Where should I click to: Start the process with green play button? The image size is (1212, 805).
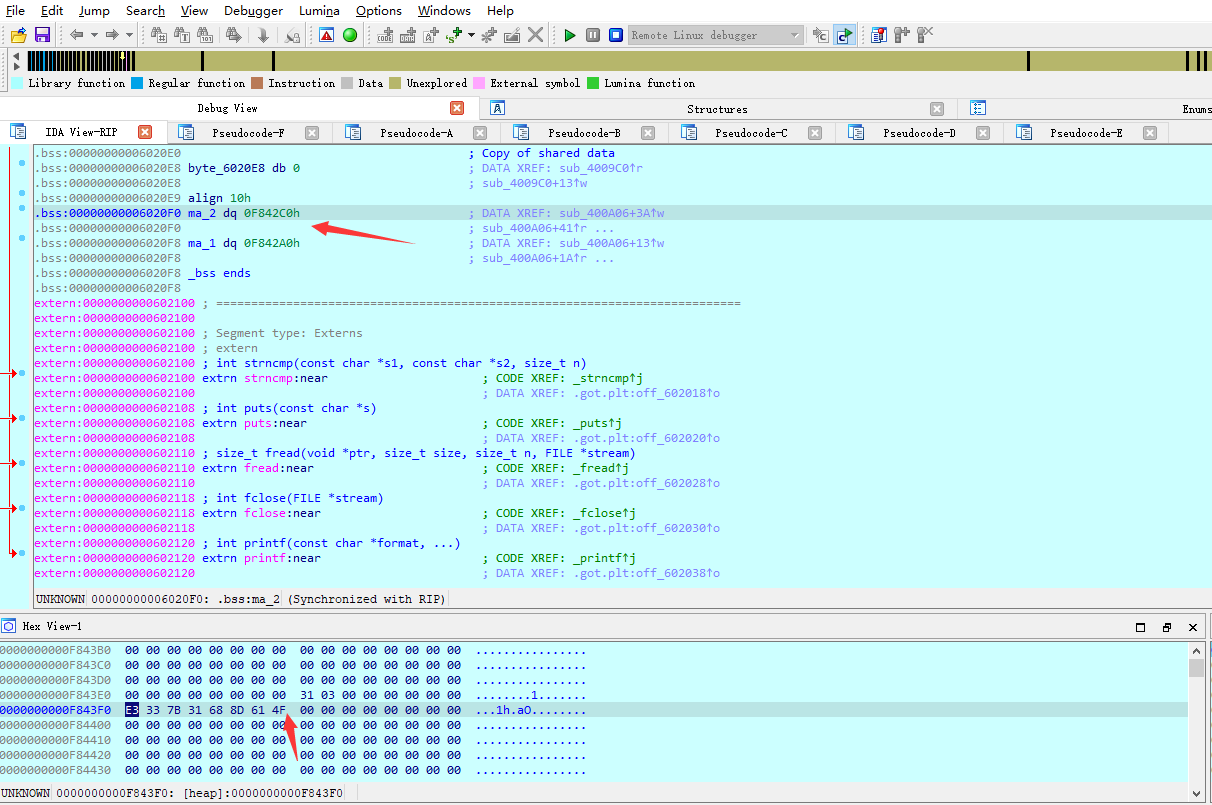click(x=570, y=35)
